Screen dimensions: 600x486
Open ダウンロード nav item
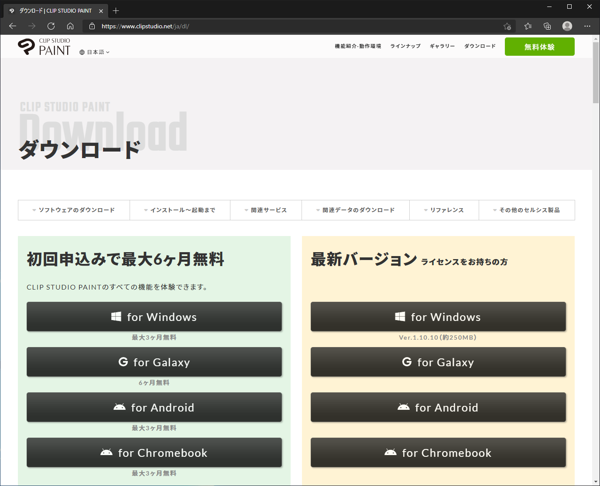480,46
